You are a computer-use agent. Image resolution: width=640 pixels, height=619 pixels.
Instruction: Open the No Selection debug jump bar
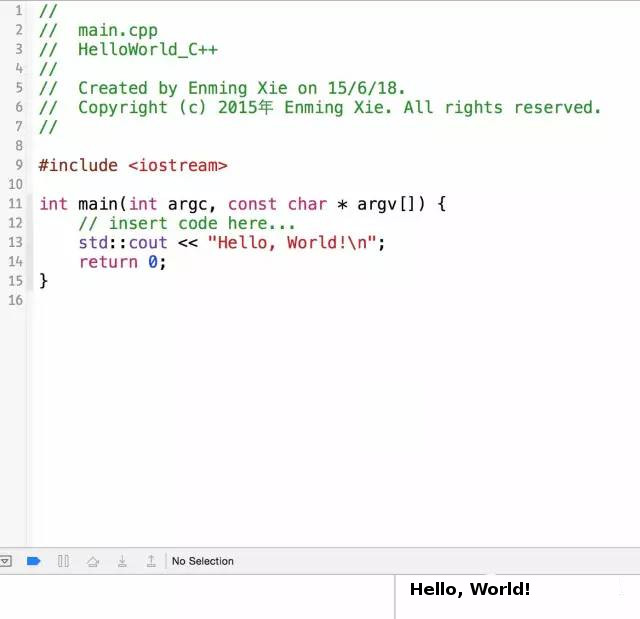click(x=202, y=561)
